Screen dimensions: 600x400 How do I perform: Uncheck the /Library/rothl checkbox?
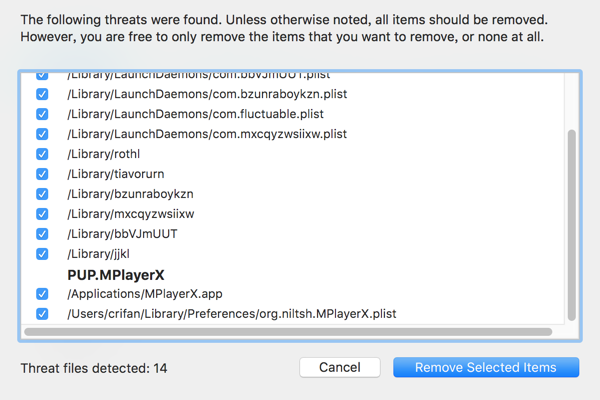[x=42, y=154]
